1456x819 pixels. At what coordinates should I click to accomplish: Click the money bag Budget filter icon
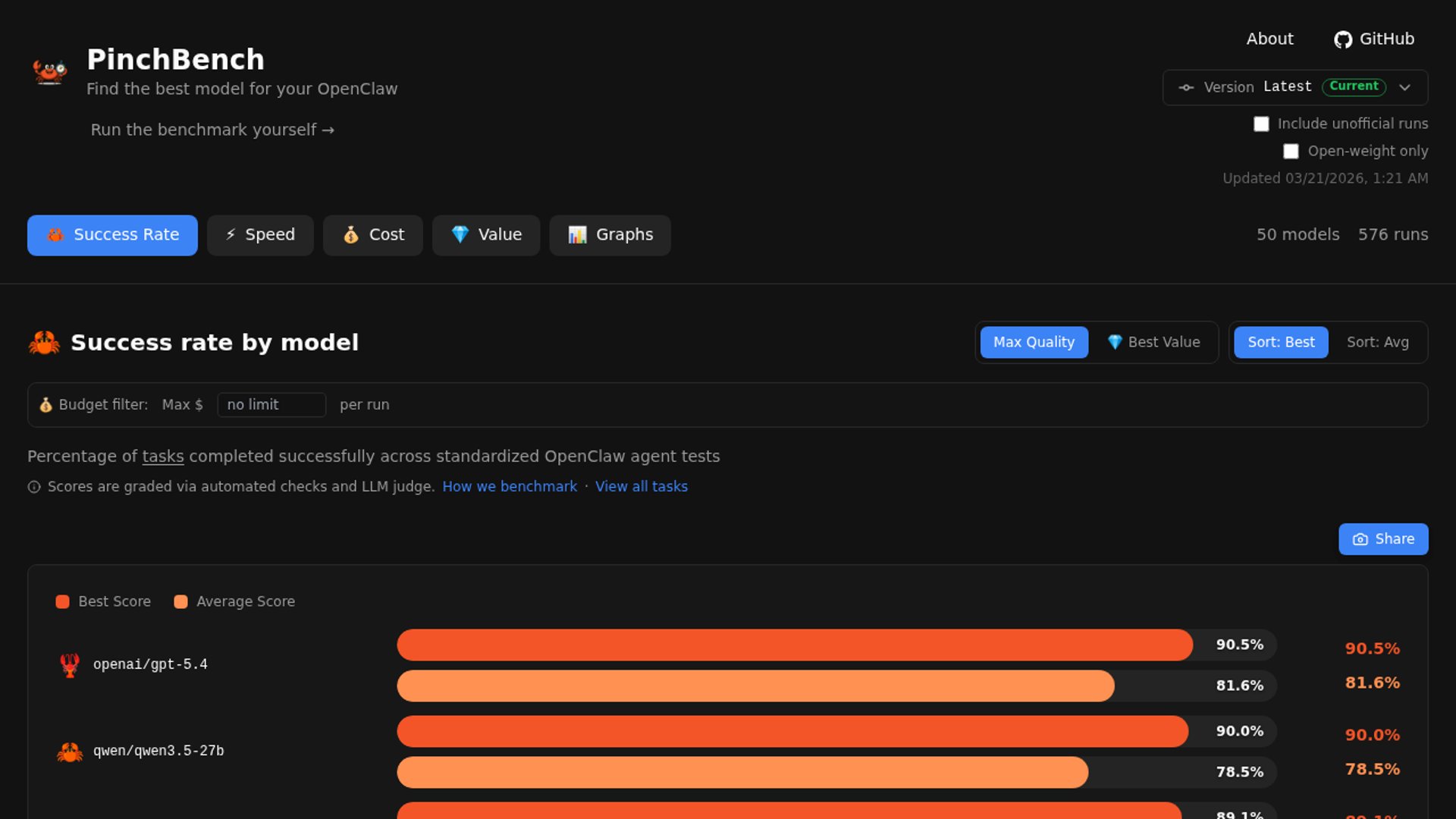click(x=45, y=405)
